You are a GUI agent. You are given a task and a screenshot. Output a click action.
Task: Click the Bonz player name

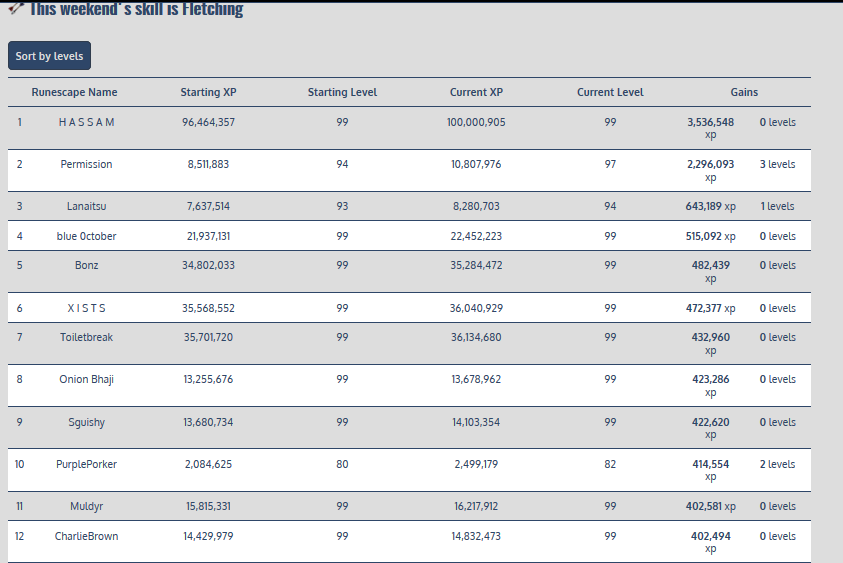tap(86, 265)
